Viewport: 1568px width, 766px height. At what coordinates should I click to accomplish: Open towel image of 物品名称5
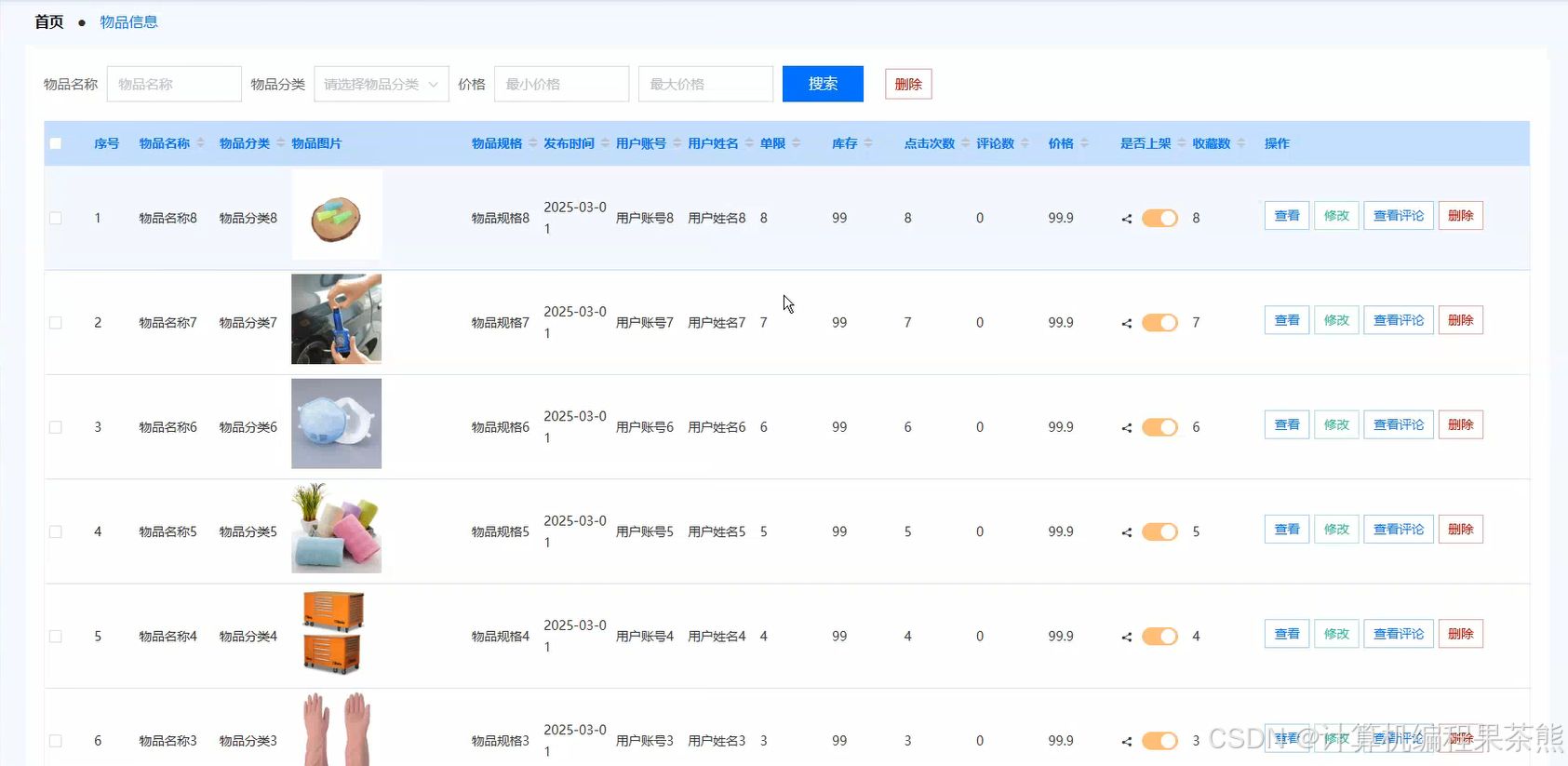tap(337, 528)
